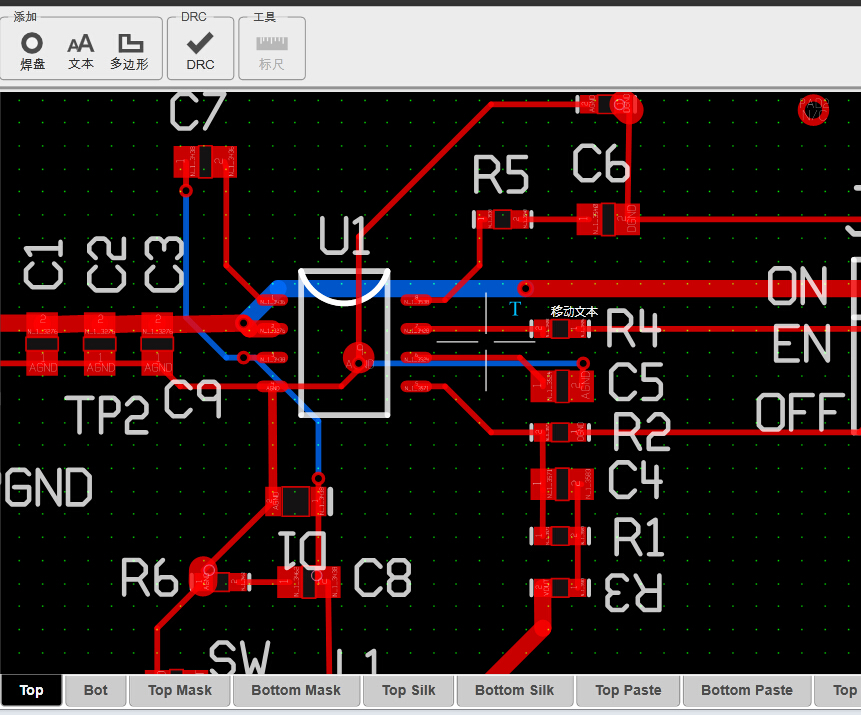Choose the 文本 text tool

pos(81,52)
